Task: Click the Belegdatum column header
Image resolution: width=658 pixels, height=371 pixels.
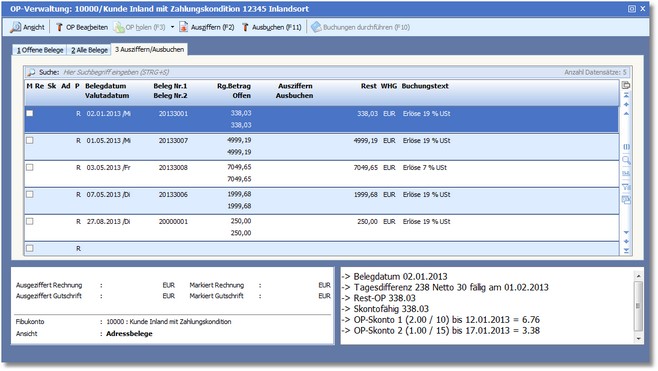Action: pos(105,86)
